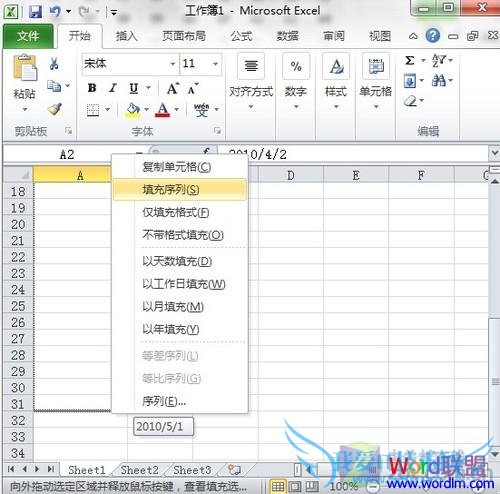
Task: Open the font size dropdown 11
Action: pyautogui.click(x=216, y=63)
